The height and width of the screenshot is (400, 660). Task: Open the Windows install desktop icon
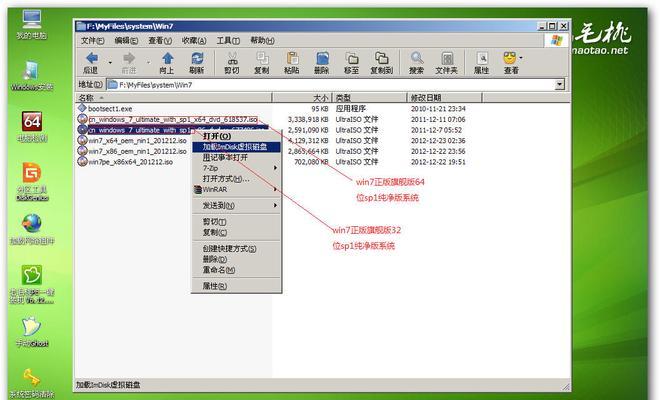32,76
